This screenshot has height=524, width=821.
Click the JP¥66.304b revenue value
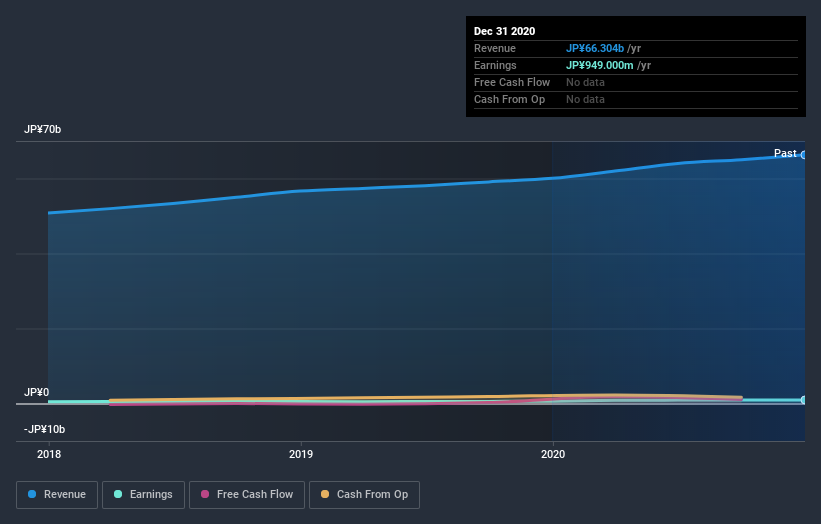pos(595,48)
